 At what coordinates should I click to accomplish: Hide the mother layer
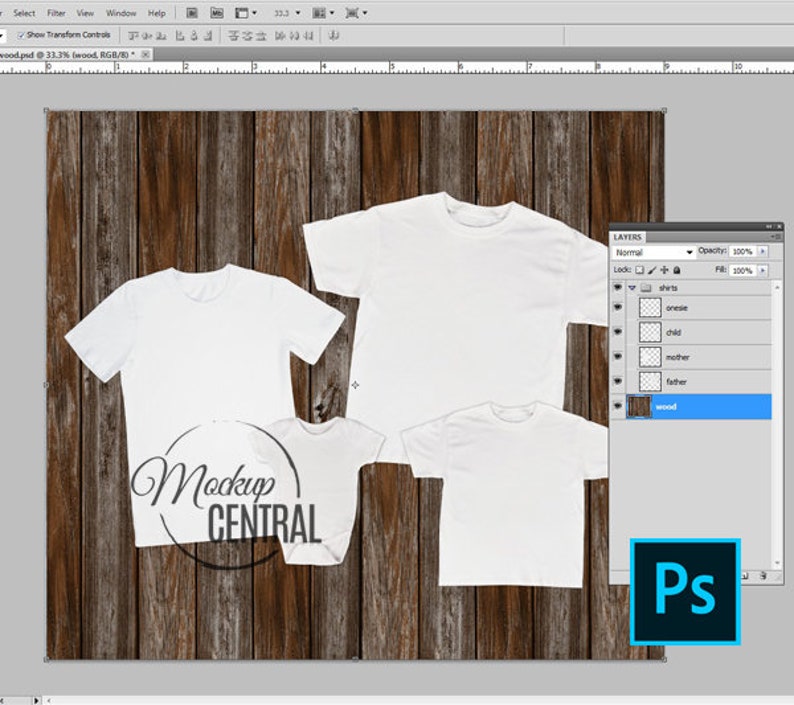pyautogui.click(x=618, y=357)
